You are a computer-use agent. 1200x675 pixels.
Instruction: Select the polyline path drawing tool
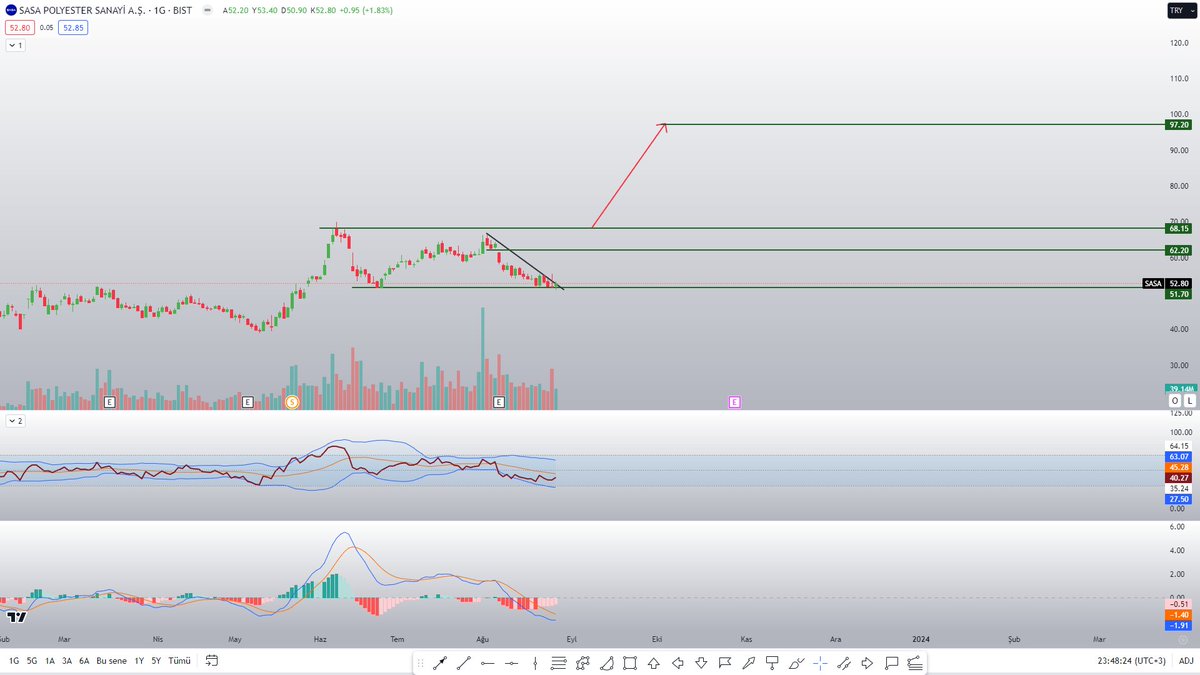tap(583, 662)
